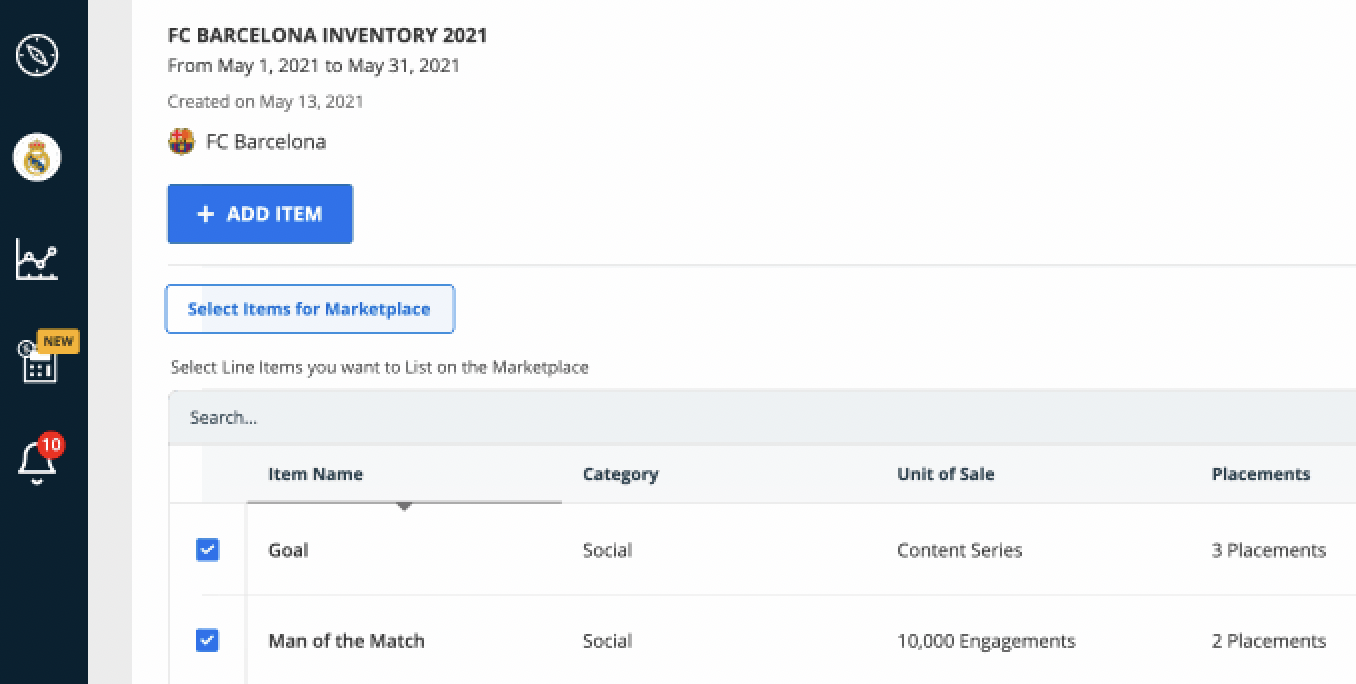Uncheck the Goal row checkbox
Image resolution: width=1356 pixels, height=684 pixels.
click(207, 550)
